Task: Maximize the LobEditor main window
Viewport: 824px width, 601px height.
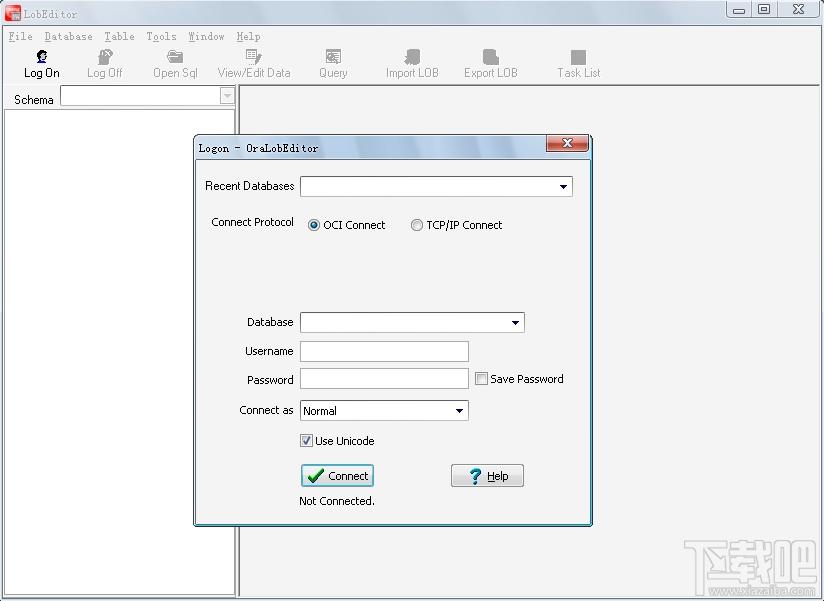Action: click(x=764, y=9)
